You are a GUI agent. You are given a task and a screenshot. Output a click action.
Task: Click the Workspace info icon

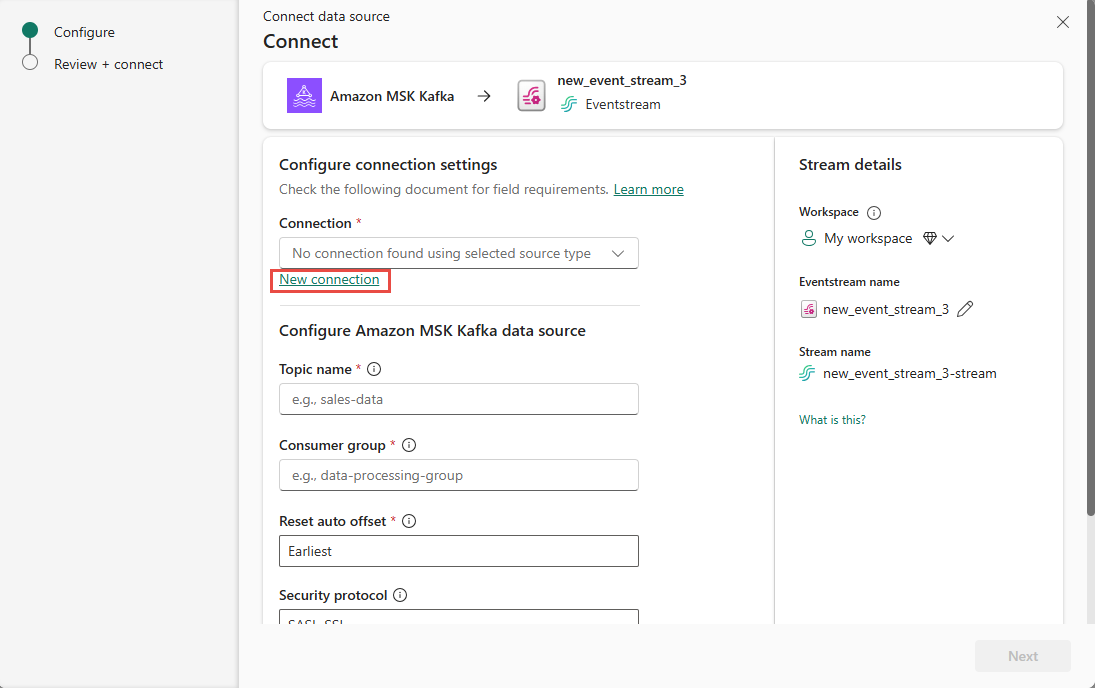pyautogui.click(x=874, y=212)
